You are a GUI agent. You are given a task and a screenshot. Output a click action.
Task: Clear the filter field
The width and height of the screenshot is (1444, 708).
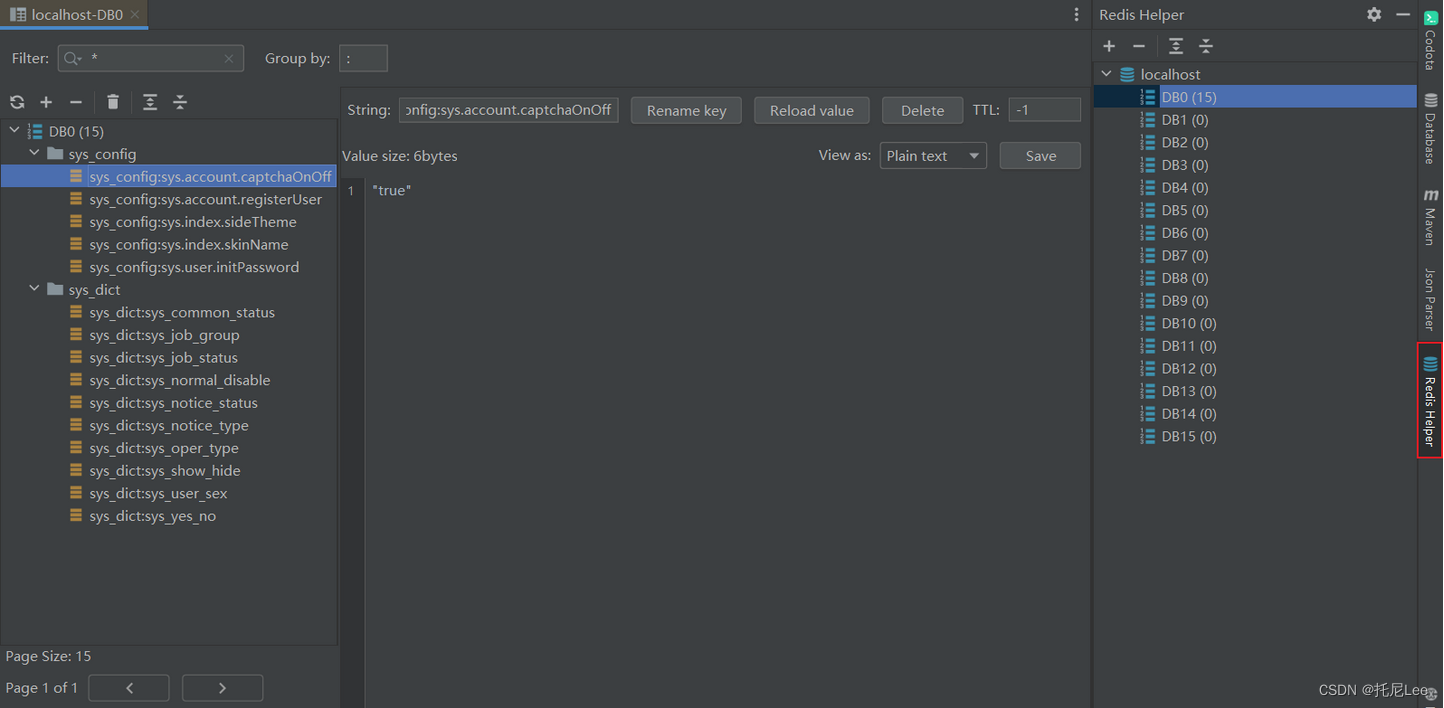pyautogui.click(x=229, y=59)
